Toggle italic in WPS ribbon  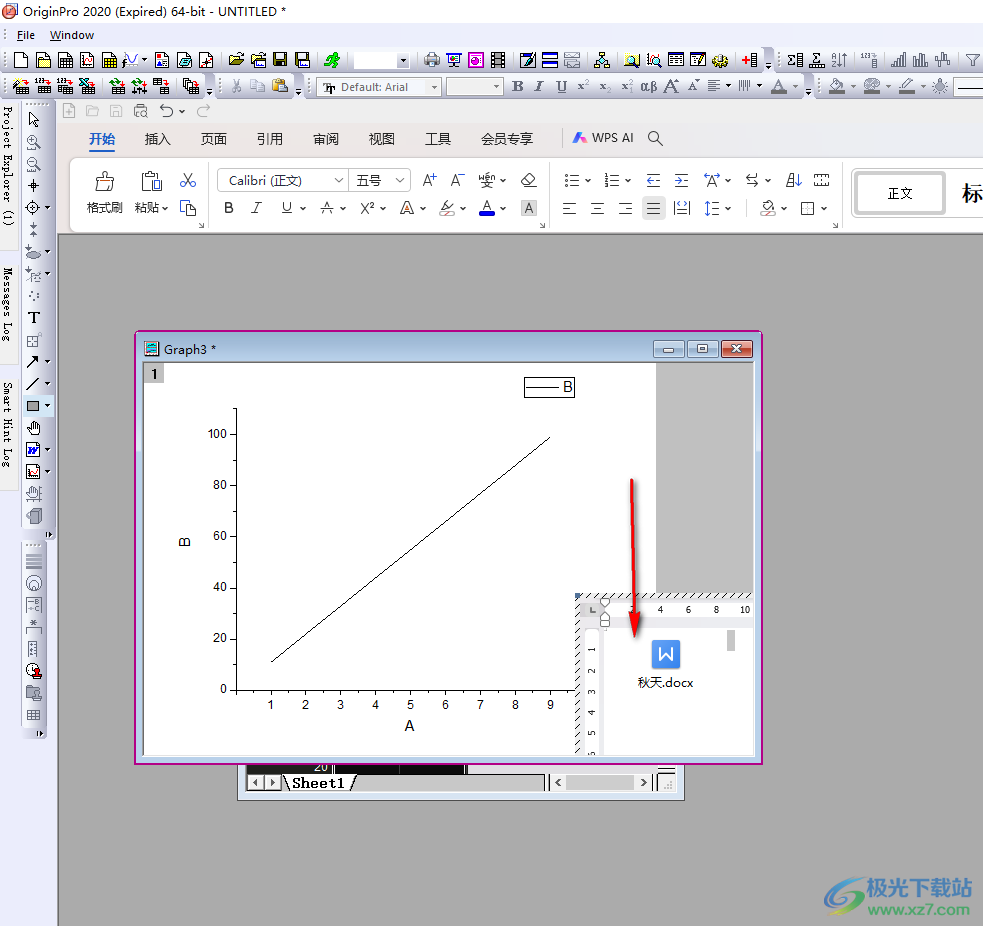pos(256,208)
